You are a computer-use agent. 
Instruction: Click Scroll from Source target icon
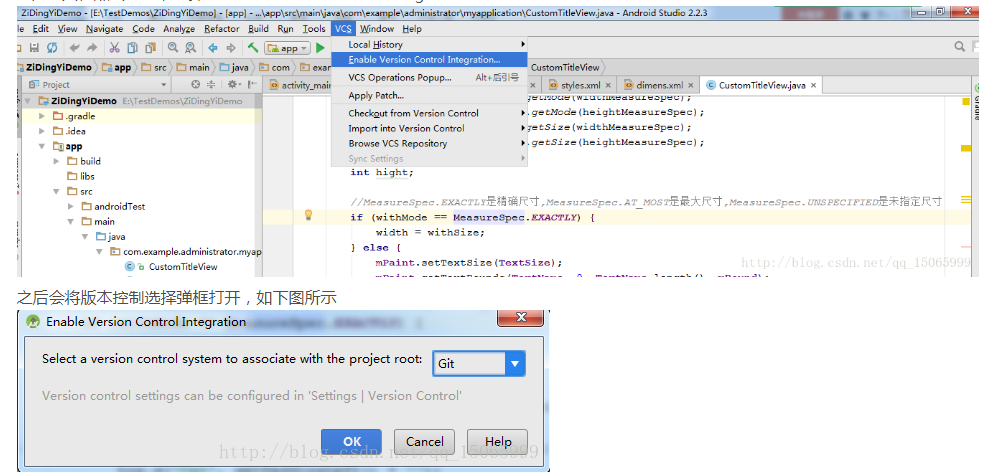click(x=195, y=84)
